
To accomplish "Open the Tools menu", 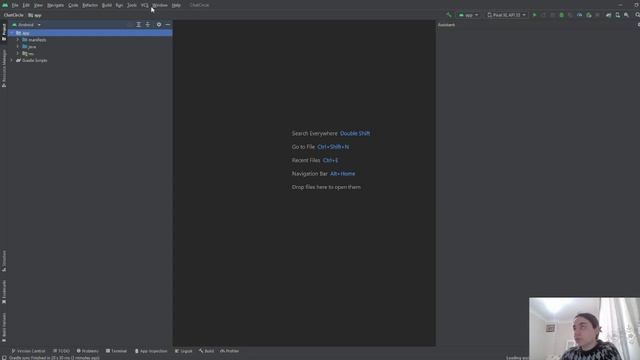I will (132, 5).
